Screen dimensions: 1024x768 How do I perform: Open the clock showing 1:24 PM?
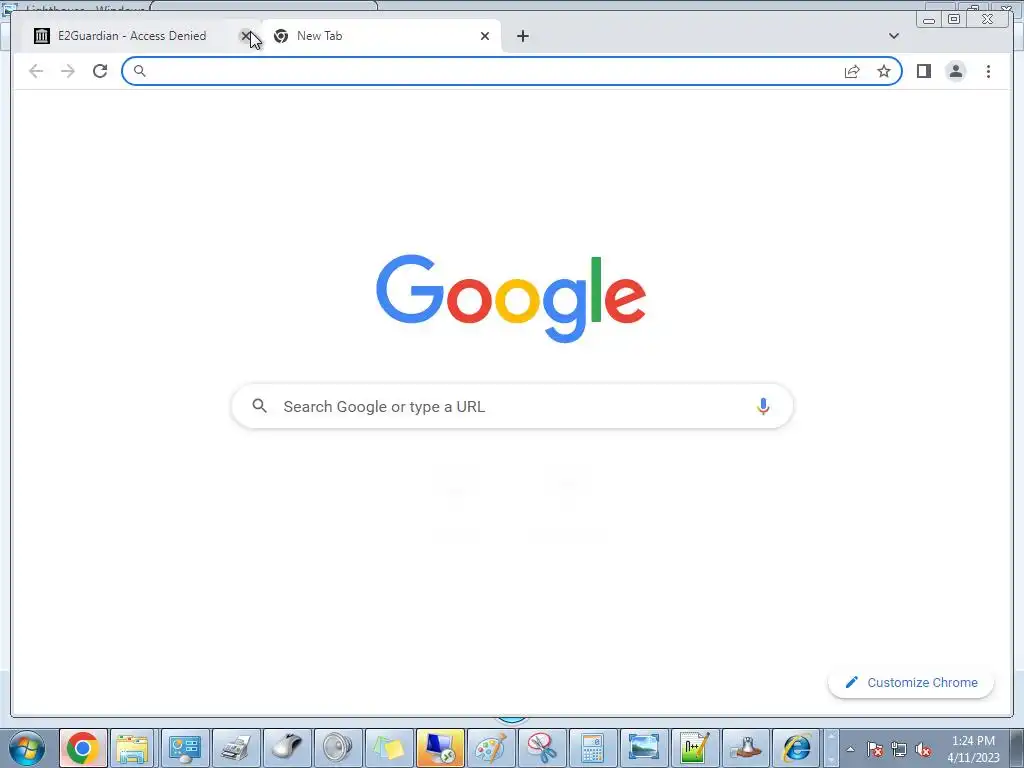[973, 749]
